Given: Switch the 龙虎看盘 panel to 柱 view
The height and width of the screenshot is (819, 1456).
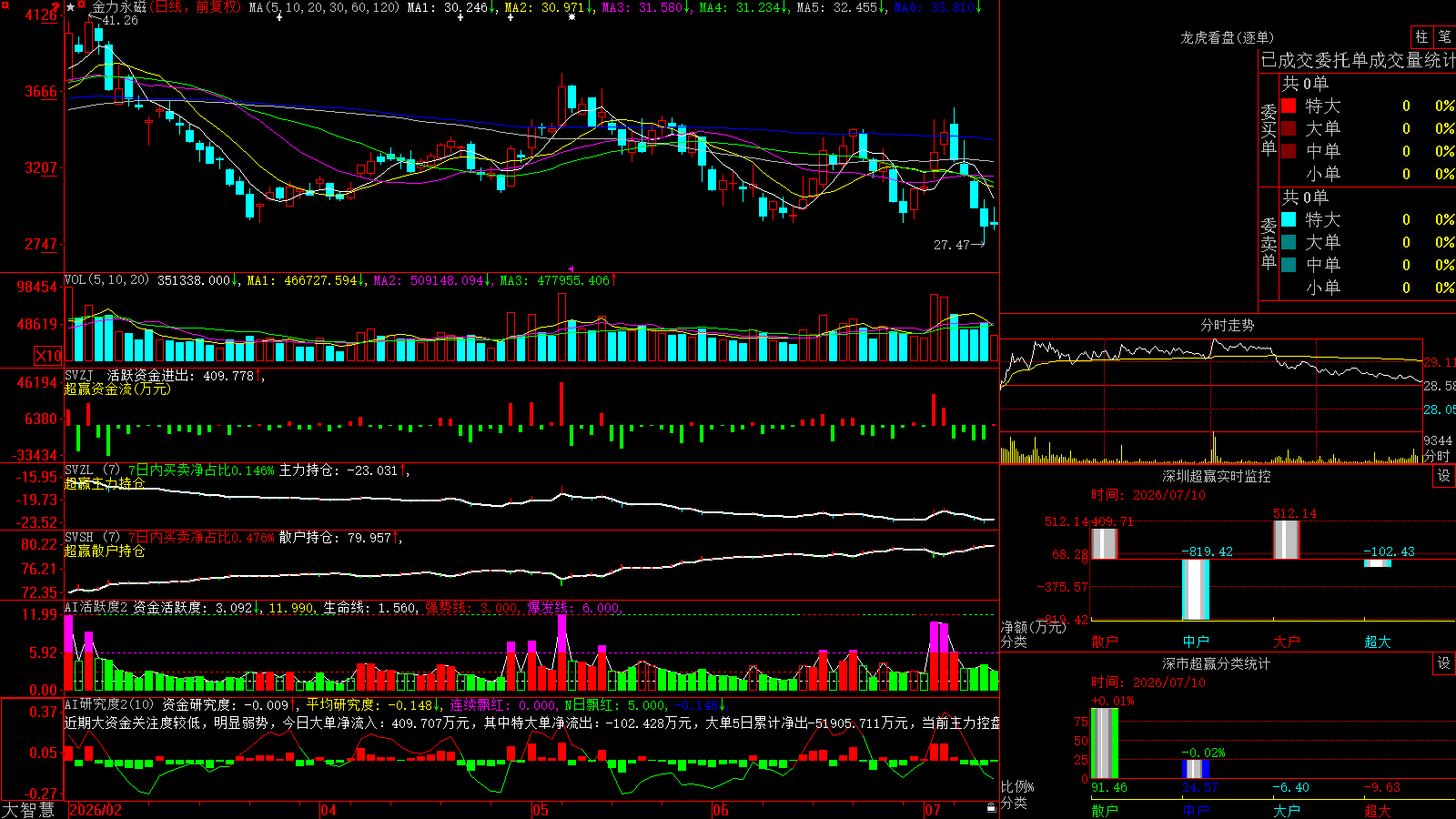Looking at the screenshot, I should (x=1421, y=36).
